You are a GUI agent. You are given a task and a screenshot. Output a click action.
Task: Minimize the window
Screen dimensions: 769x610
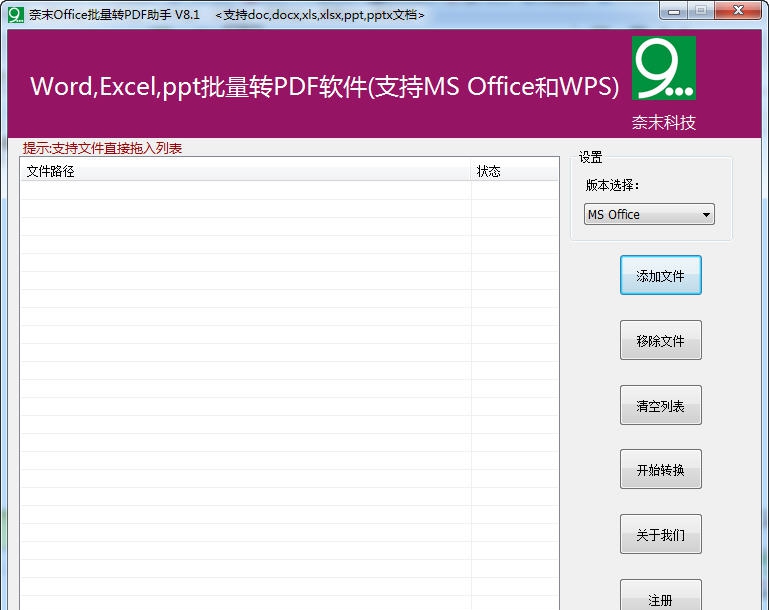pyautogui.click(x=674, y=11)
